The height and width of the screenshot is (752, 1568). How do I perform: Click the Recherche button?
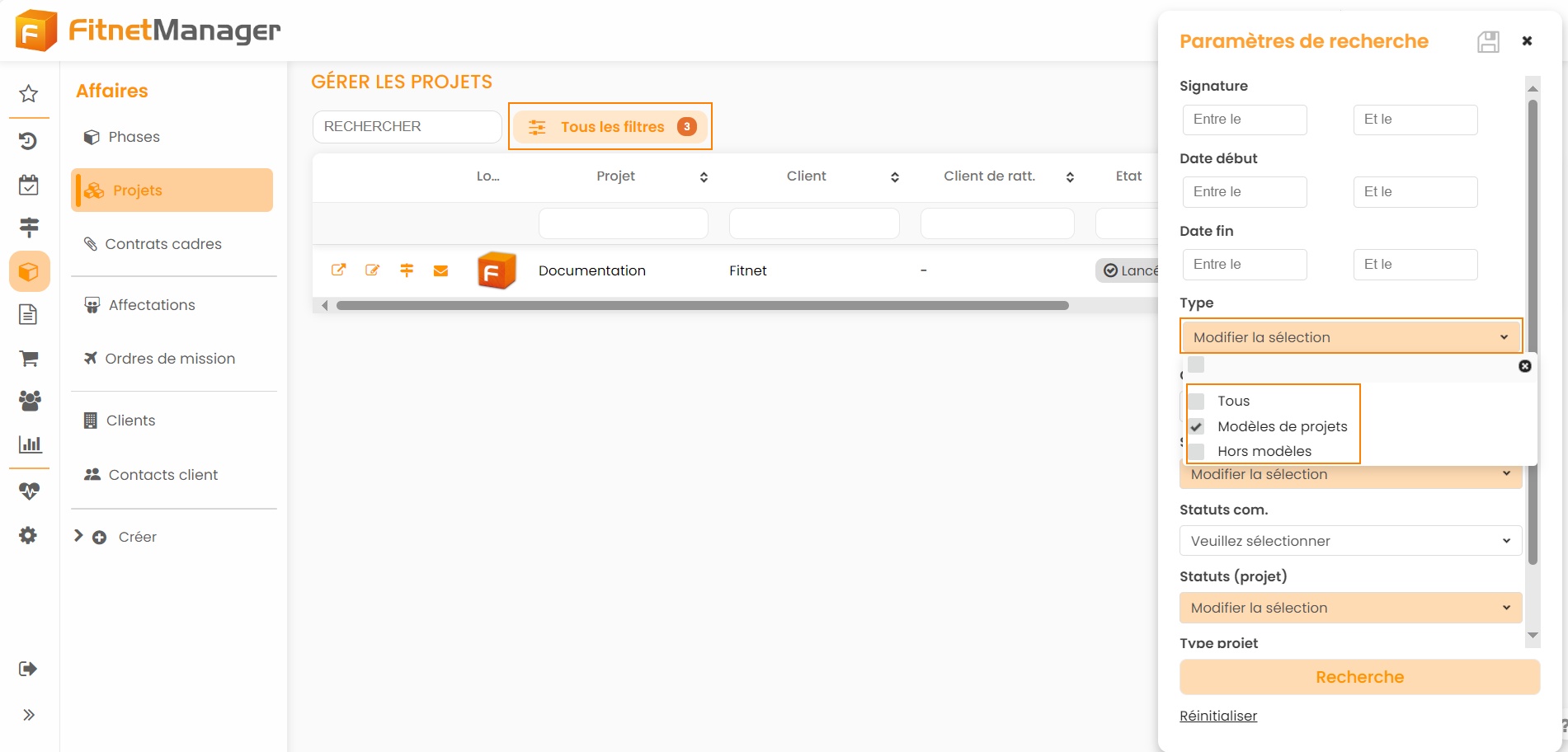(1359, 677)
